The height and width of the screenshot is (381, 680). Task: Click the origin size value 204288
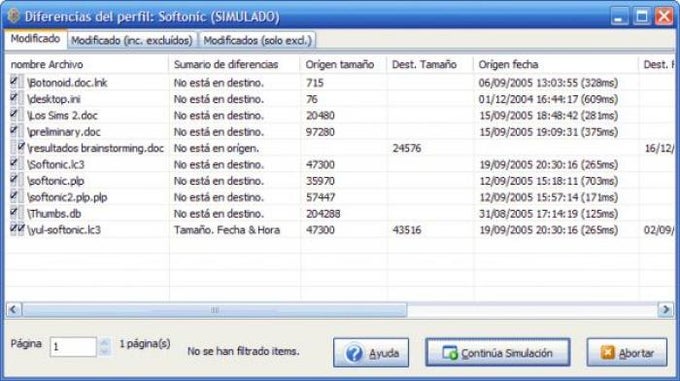coord(323,214)
